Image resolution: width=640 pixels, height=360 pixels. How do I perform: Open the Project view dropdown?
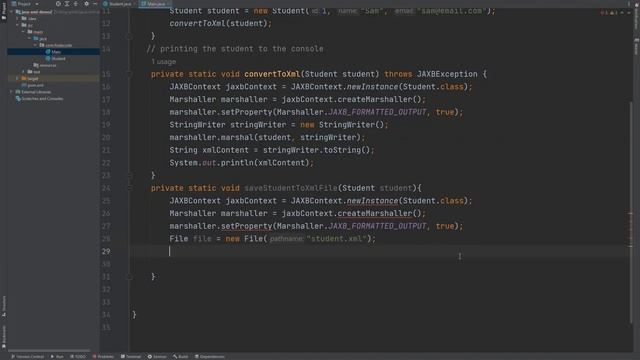[x=25, y=4]
